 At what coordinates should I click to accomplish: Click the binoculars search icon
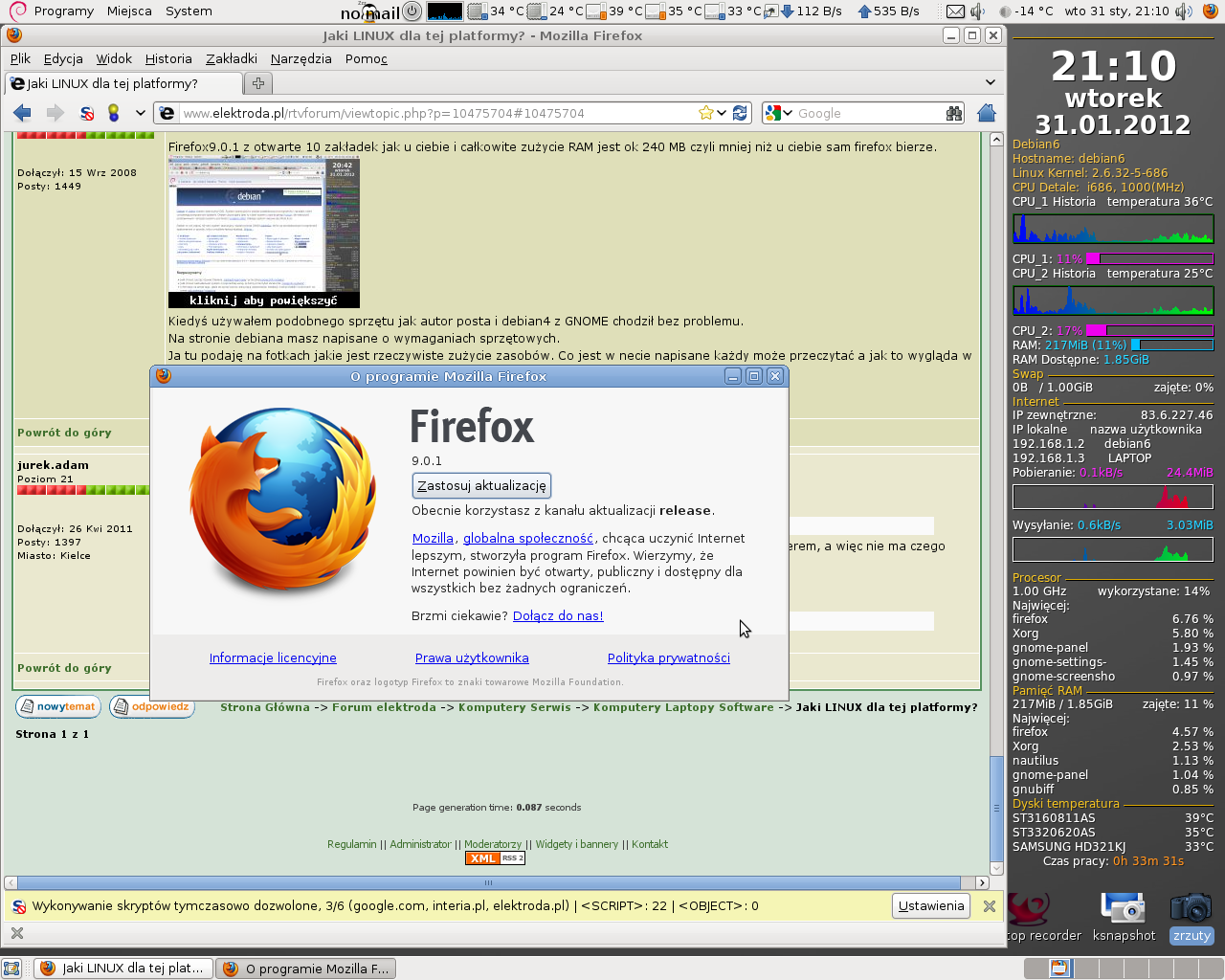[x=954, y=113]
